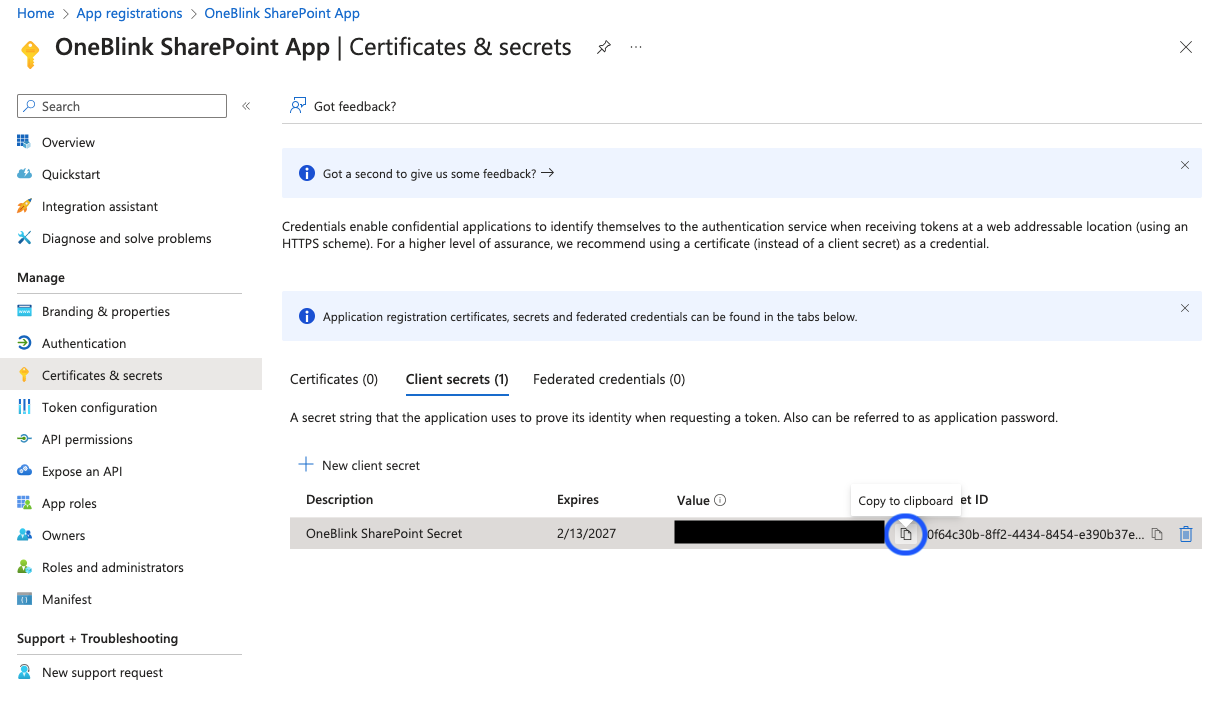
Task: Click the New support request icon
Action: (x=24, y=672)
